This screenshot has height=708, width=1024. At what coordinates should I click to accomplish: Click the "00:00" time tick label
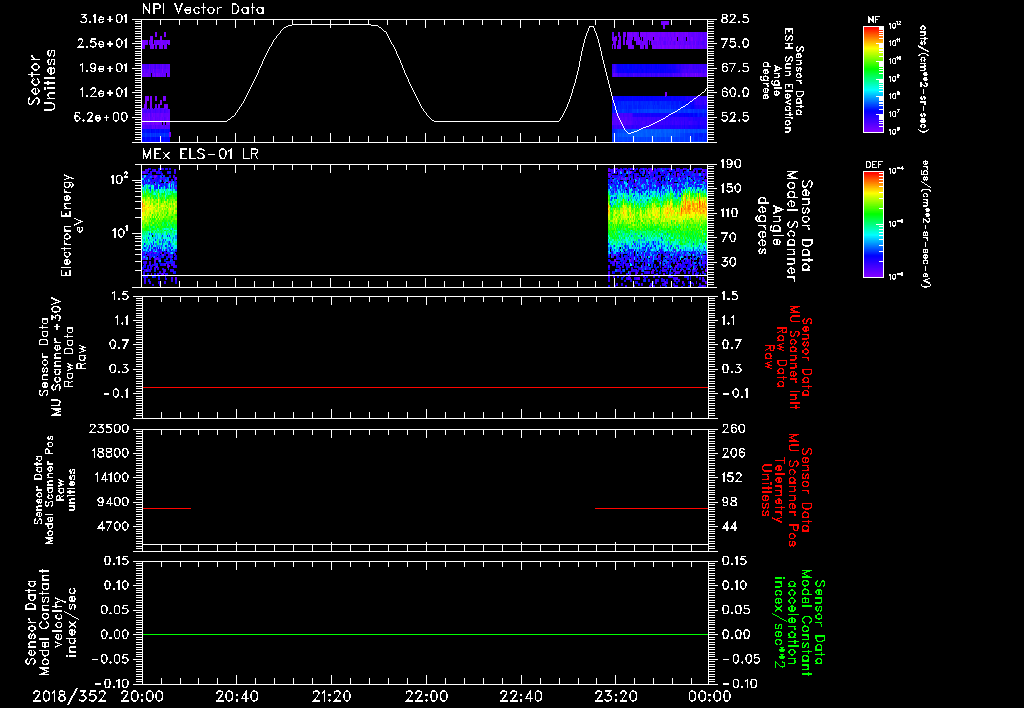[710, 696]
